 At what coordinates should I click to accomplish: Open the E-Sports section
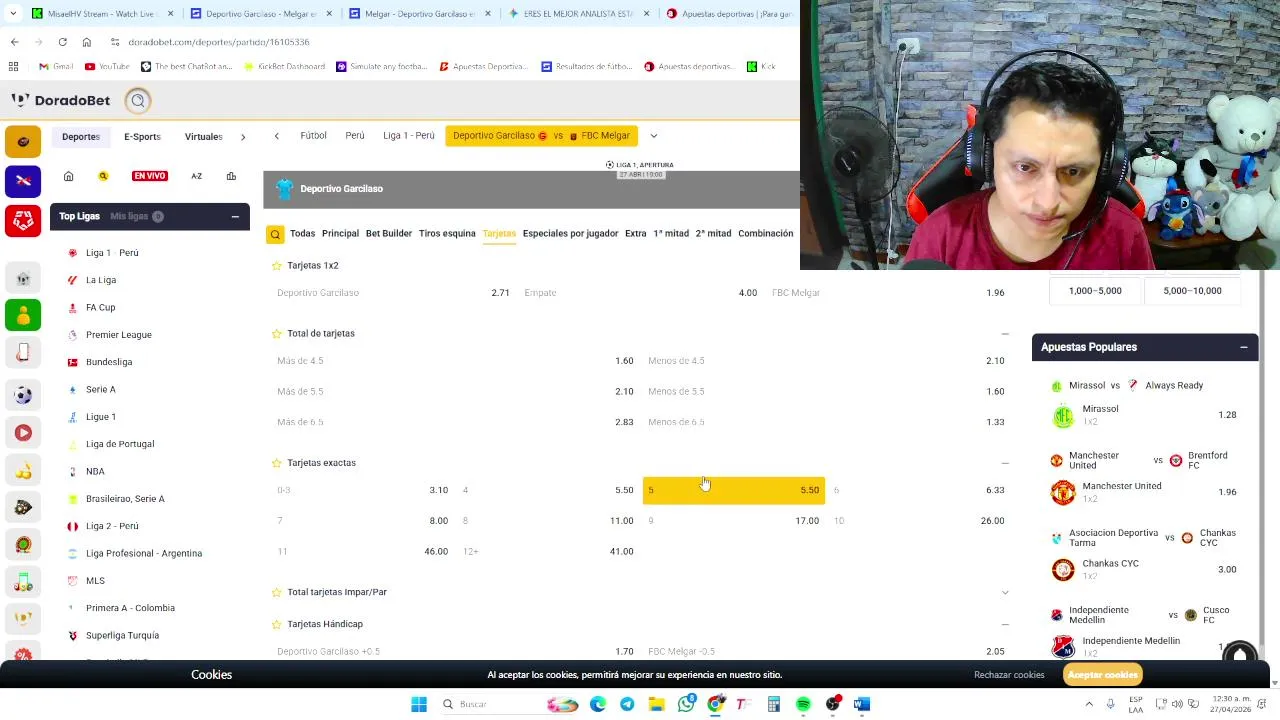tap(142, 137)
